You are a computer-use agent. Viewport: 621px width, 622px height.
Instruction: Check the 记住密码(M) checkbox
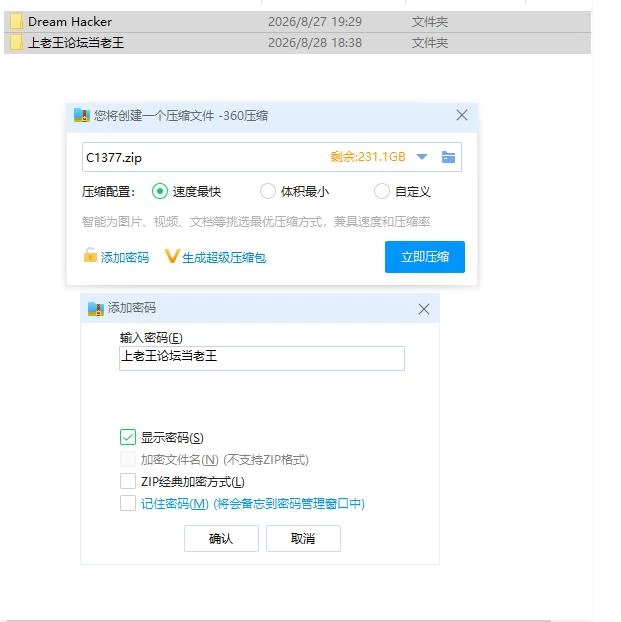point(128,503)
